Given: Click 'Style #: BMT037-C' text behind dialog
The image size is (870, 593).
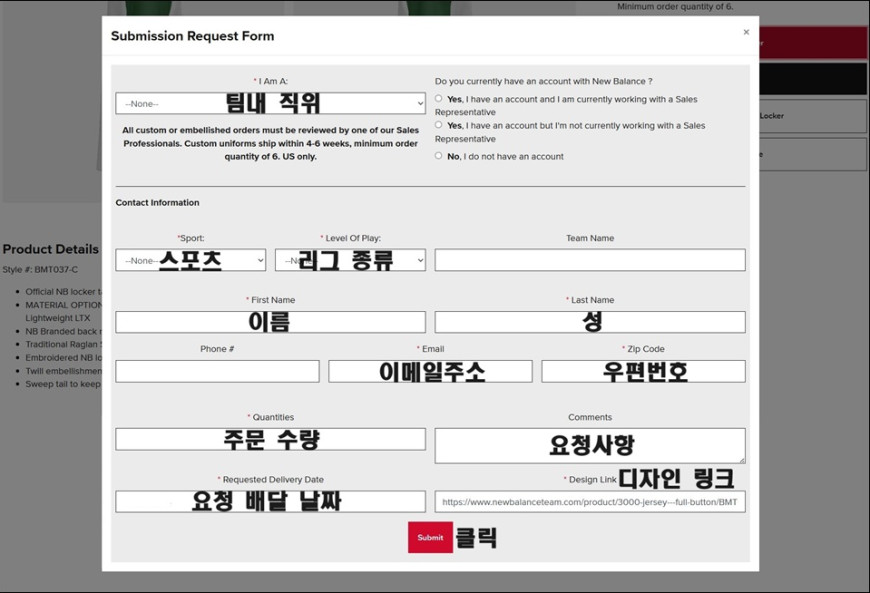Looking at the screenshot, I should pyautogui.click(x=41, y=270).
